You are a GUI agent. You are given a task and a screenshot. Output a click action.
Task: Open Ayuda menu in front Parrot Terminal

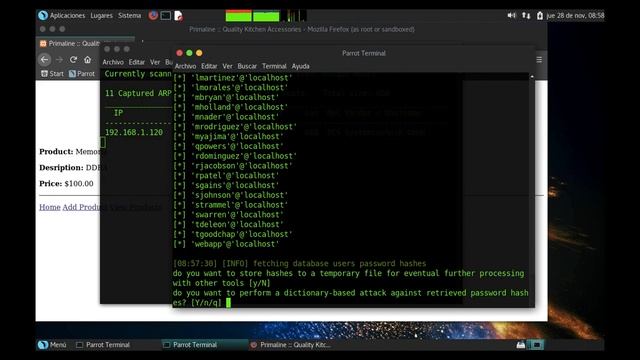click(300, 66)
